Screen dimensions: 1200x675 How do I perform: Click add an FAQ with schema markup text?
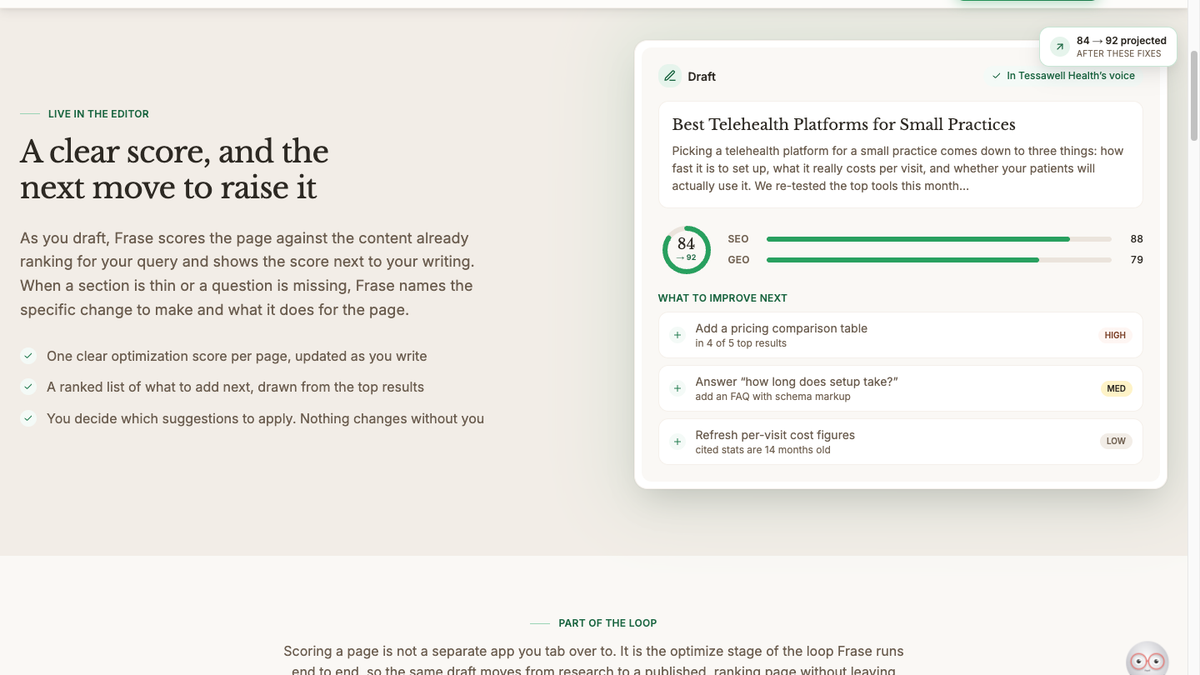coord(773,397)
